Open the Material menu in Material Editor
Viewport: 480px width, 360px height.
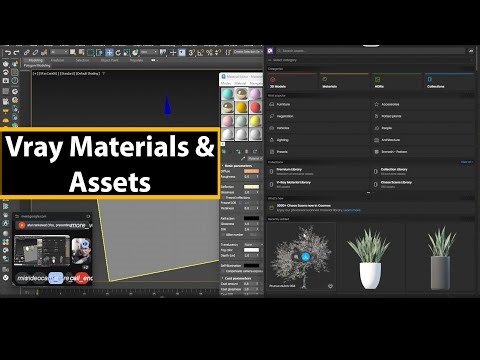(240, 83)
